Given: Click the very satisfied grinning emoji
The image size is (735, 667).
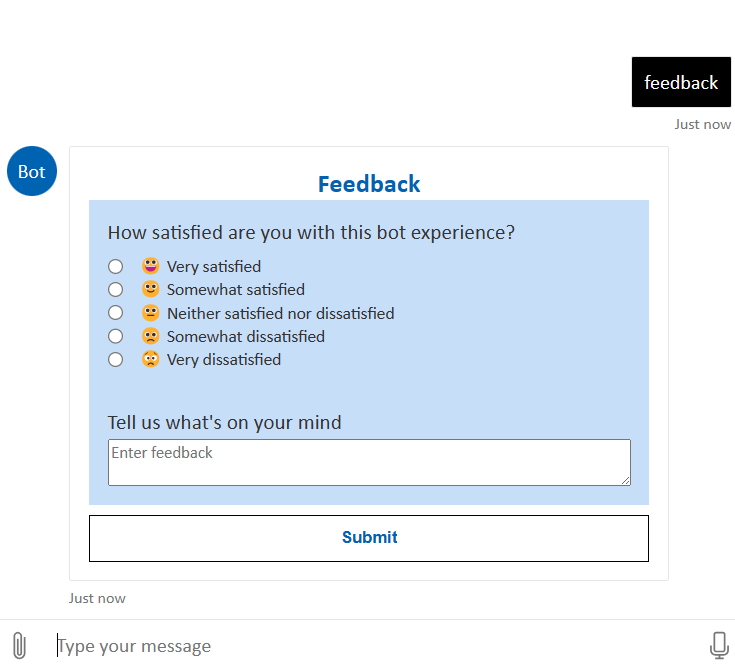Looking at the screenshot, I should point(151,266).
